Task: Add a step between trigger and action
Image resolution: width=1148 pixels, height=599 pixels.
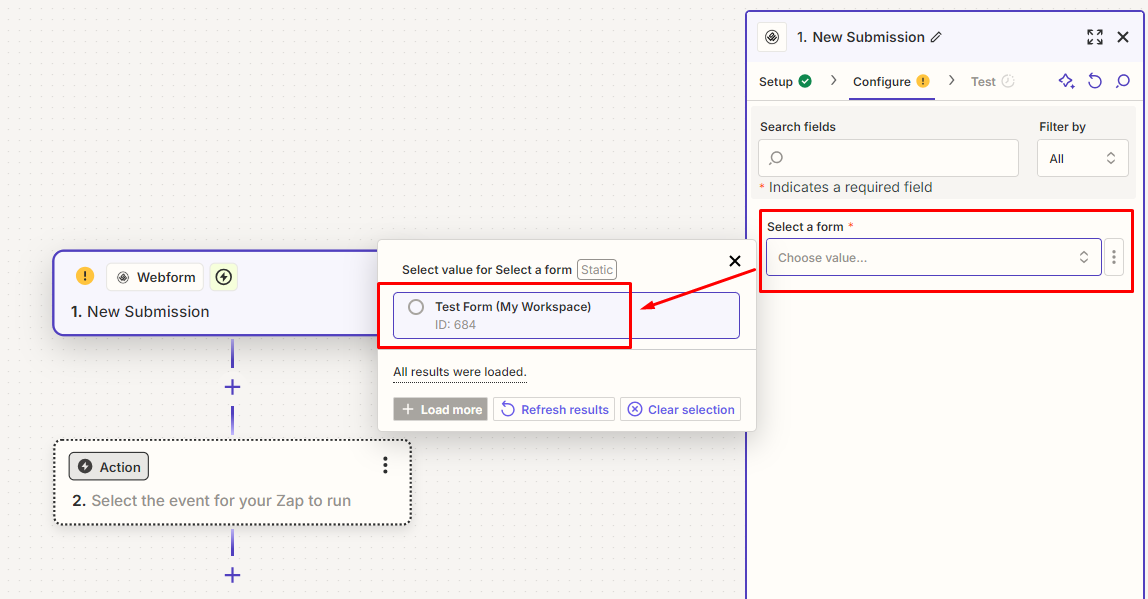Action: [232, 387]
